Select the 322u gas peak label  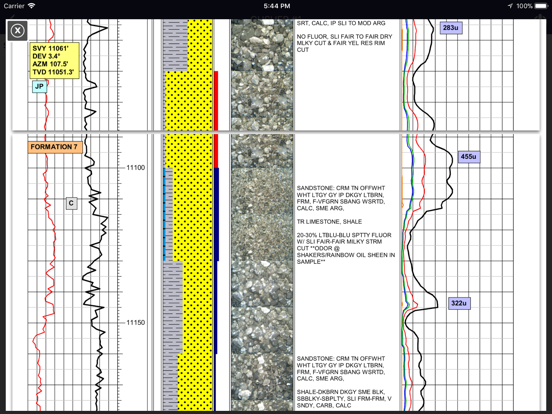pyautogui.click(x=459, y=303)
